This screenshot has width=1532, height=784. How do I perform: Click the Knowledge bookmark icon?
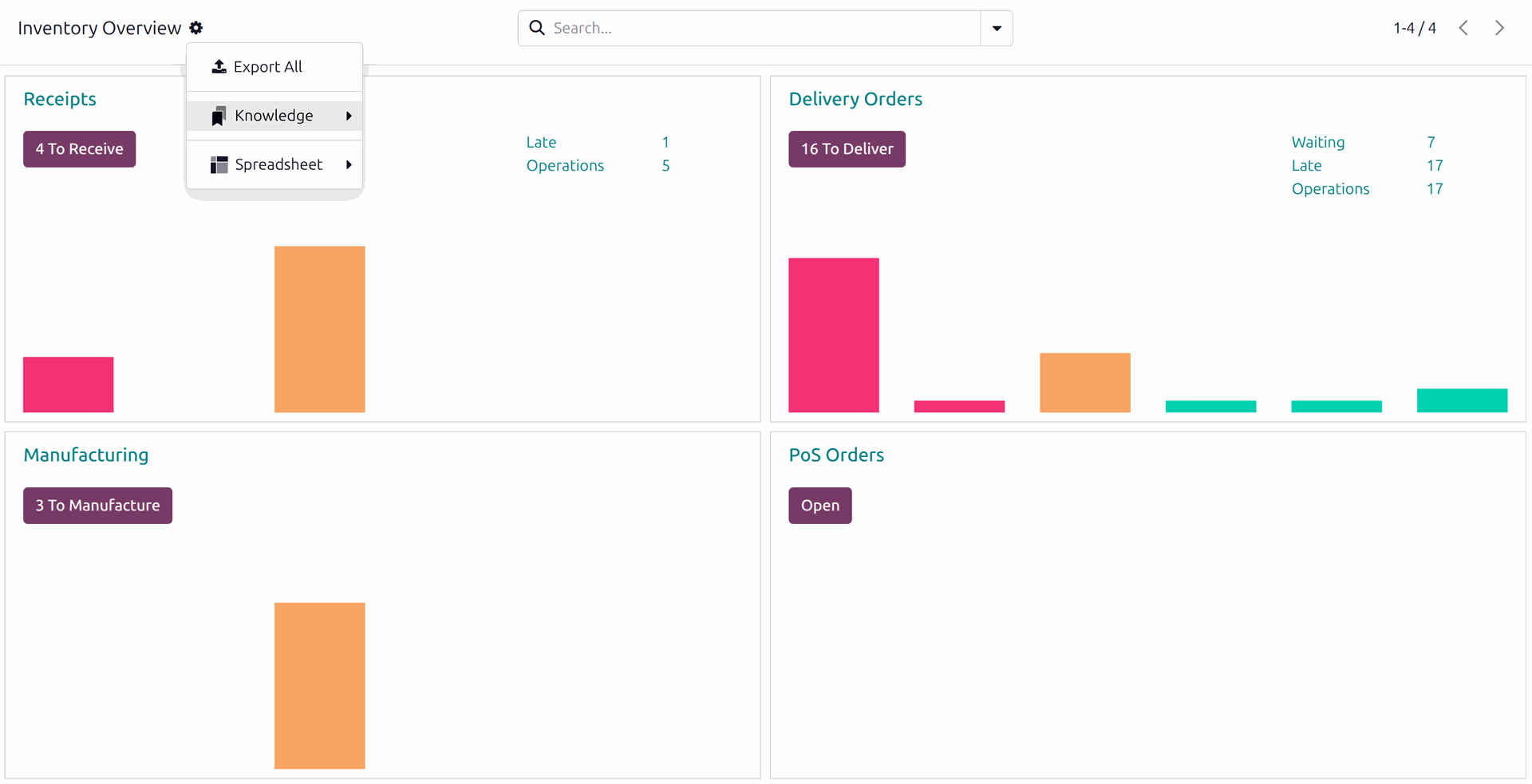click(219, 116)
